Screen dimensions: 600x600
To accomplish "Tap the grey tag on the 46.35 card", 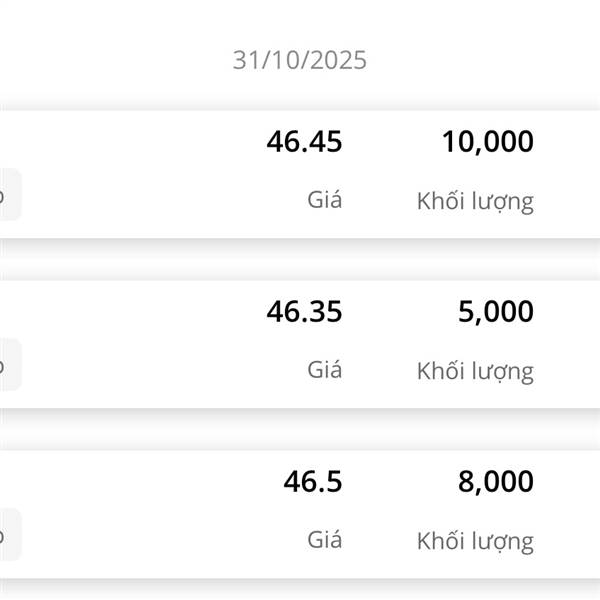I will pyautogui.click(x=9, y=364).
